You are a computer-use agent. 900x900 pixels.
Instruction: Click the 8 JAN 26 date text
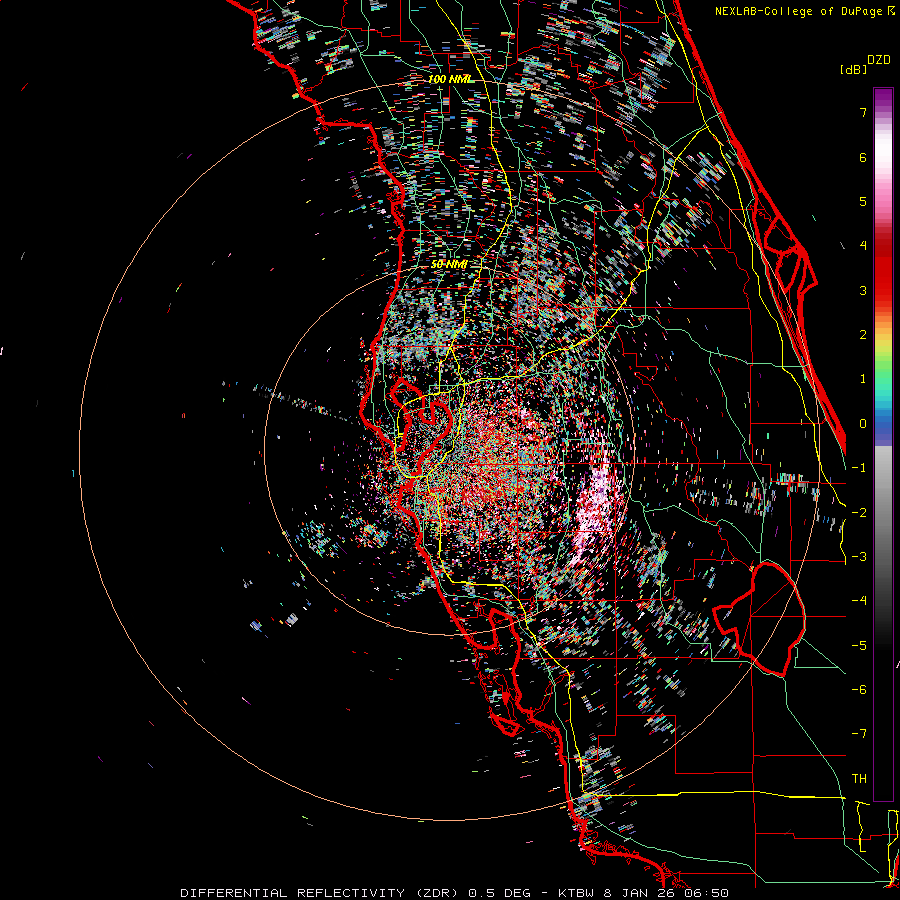[x=639, y=893]
